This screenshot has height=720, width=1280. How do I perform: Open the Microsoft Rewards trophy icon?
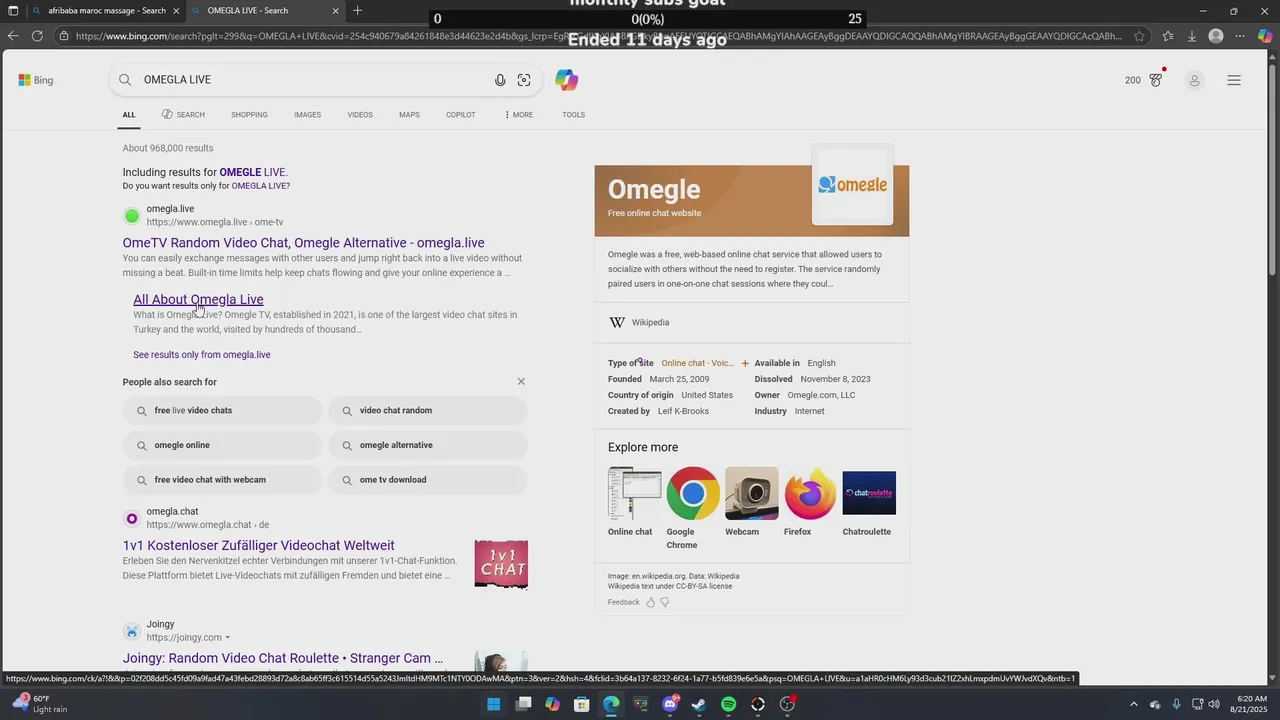[x=1157, y=79]
